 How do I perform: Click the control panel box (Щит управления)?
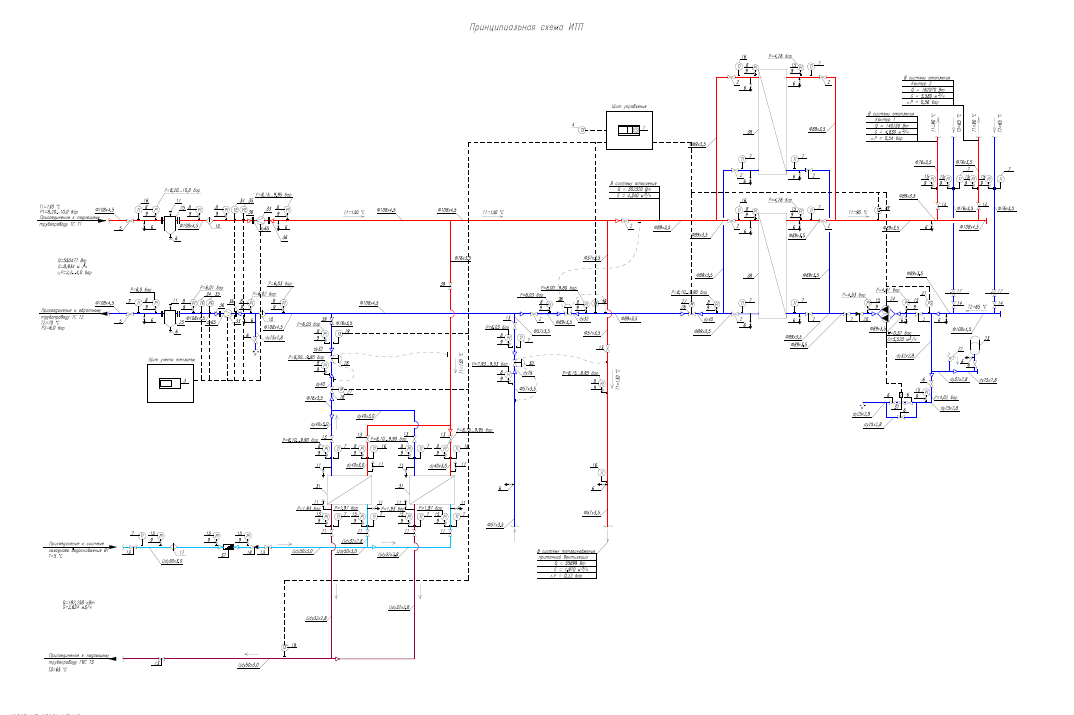[629, 130]
